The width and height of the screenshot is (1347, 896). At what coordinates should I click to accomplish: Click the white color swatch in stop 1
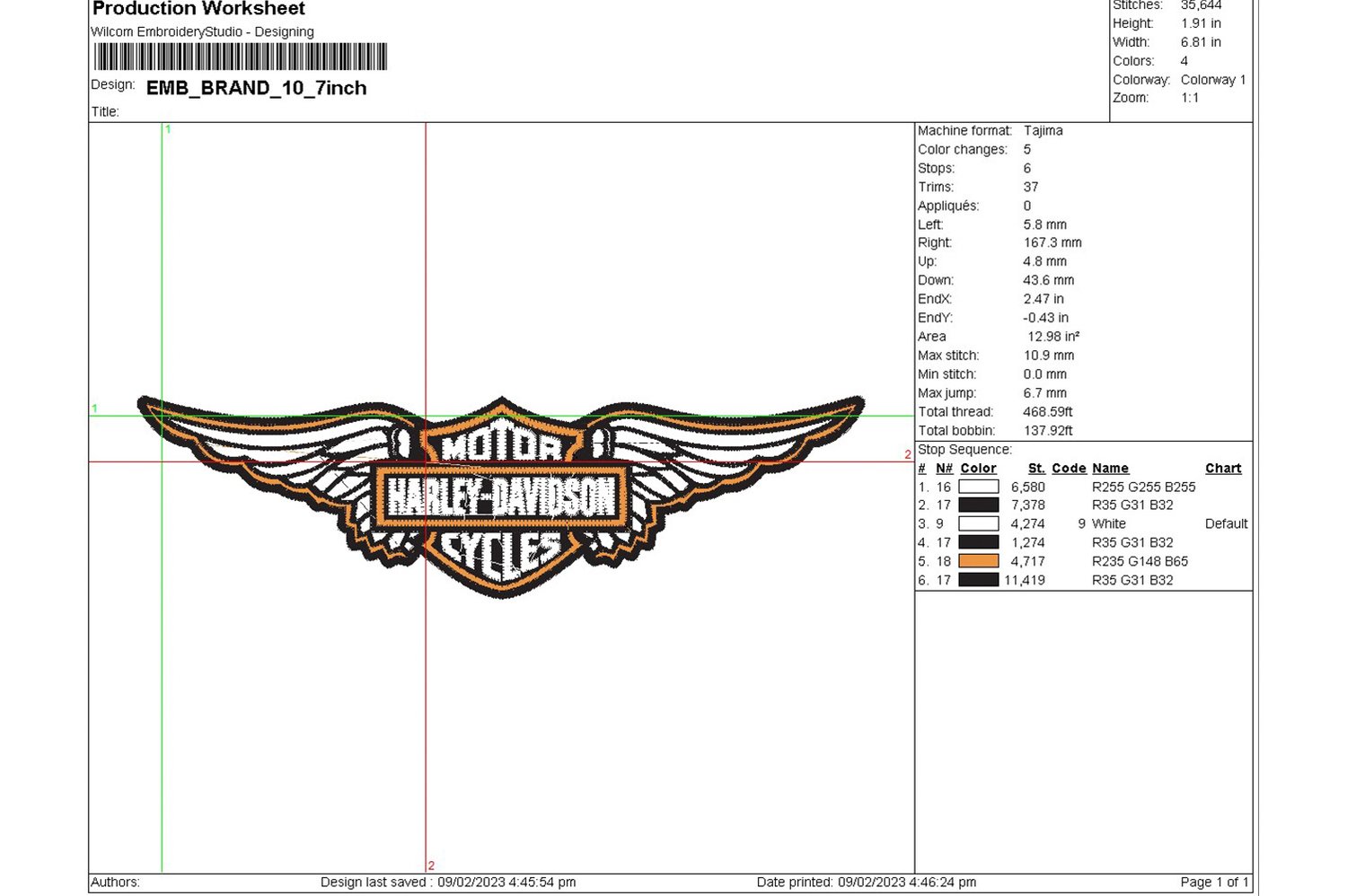[x=979, y=487]
